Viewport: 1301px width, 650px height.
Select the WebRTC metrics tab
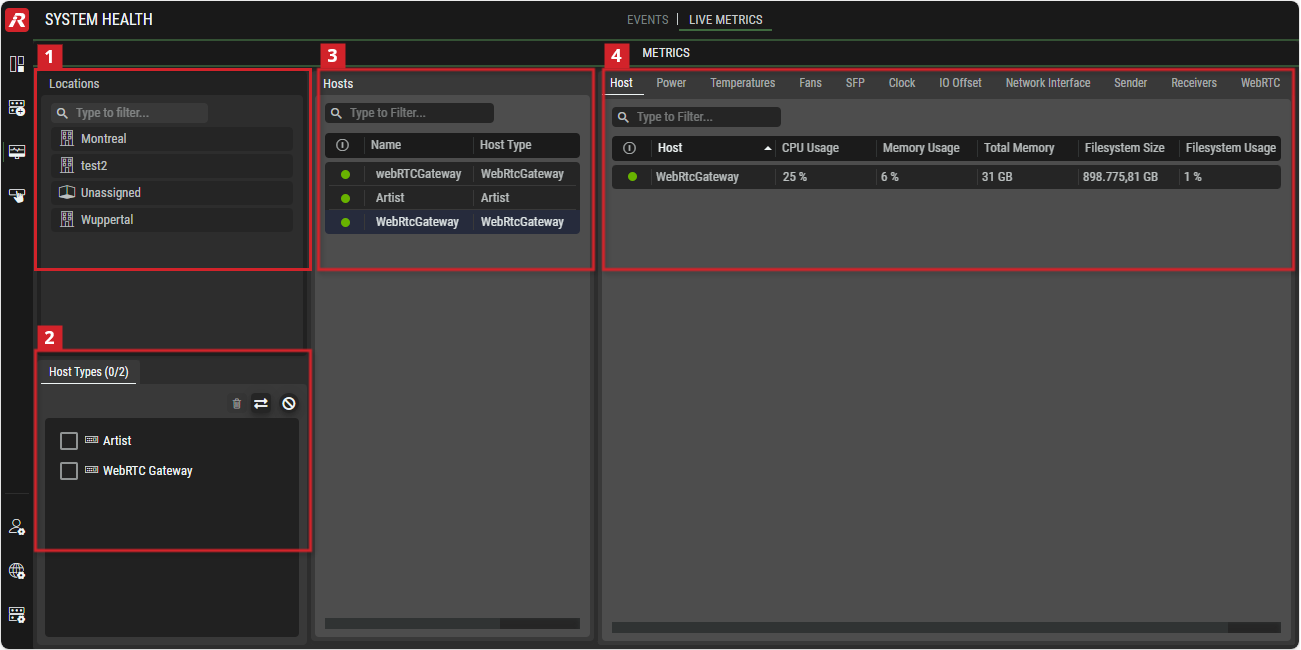pos(1260,83)
